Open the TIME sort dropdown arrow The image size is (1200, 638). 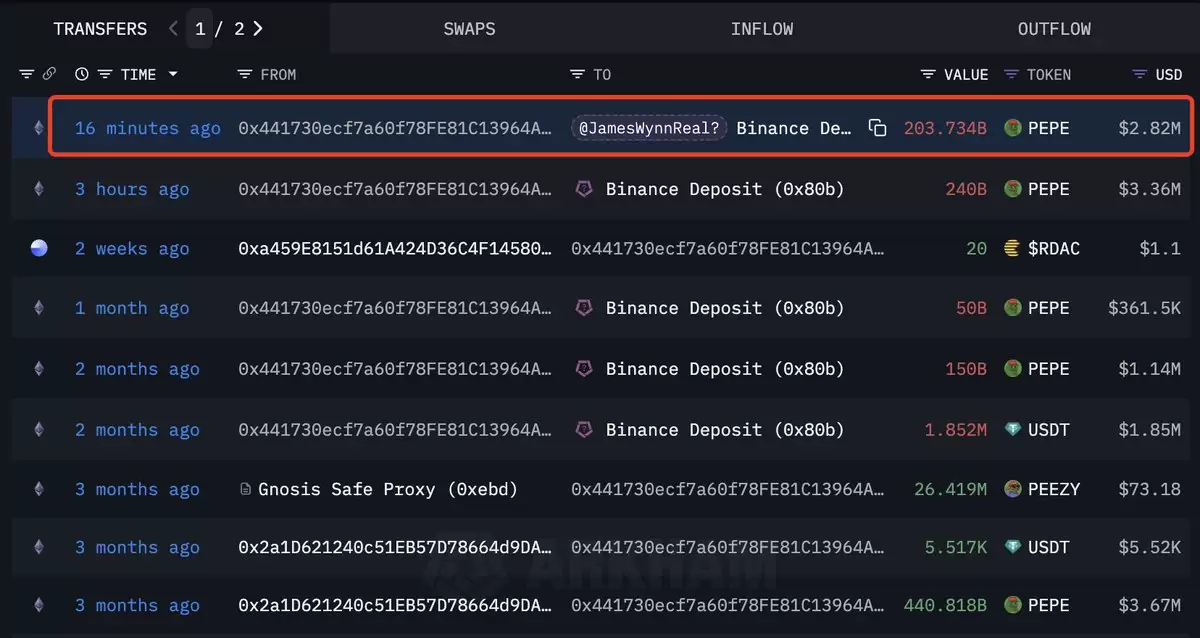pos(173,75)
